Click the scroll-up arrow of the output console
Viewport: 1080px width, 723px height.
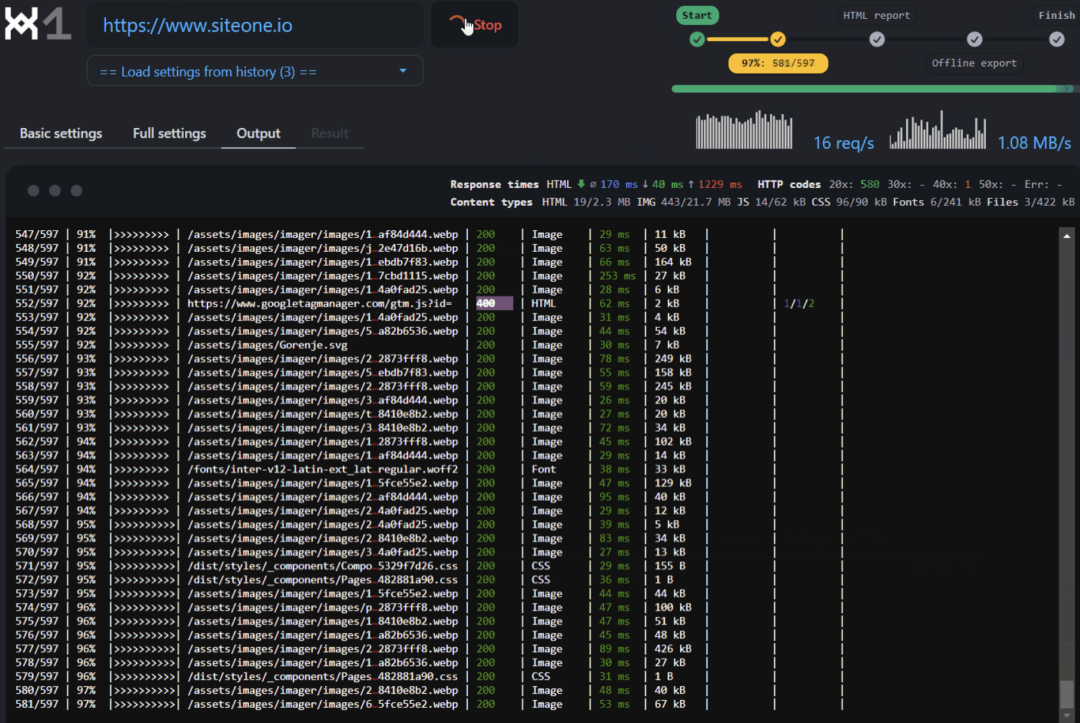(1067, 235)
